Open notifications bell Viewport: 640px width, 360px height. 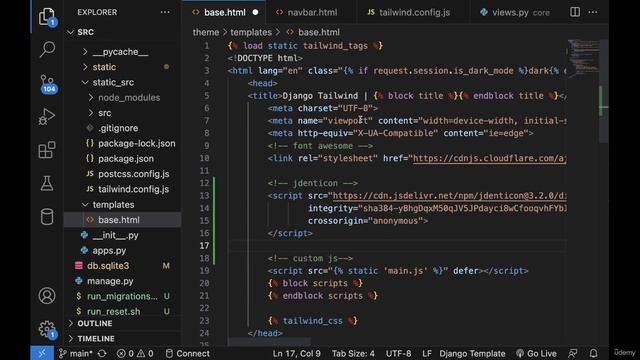point(593,353)
